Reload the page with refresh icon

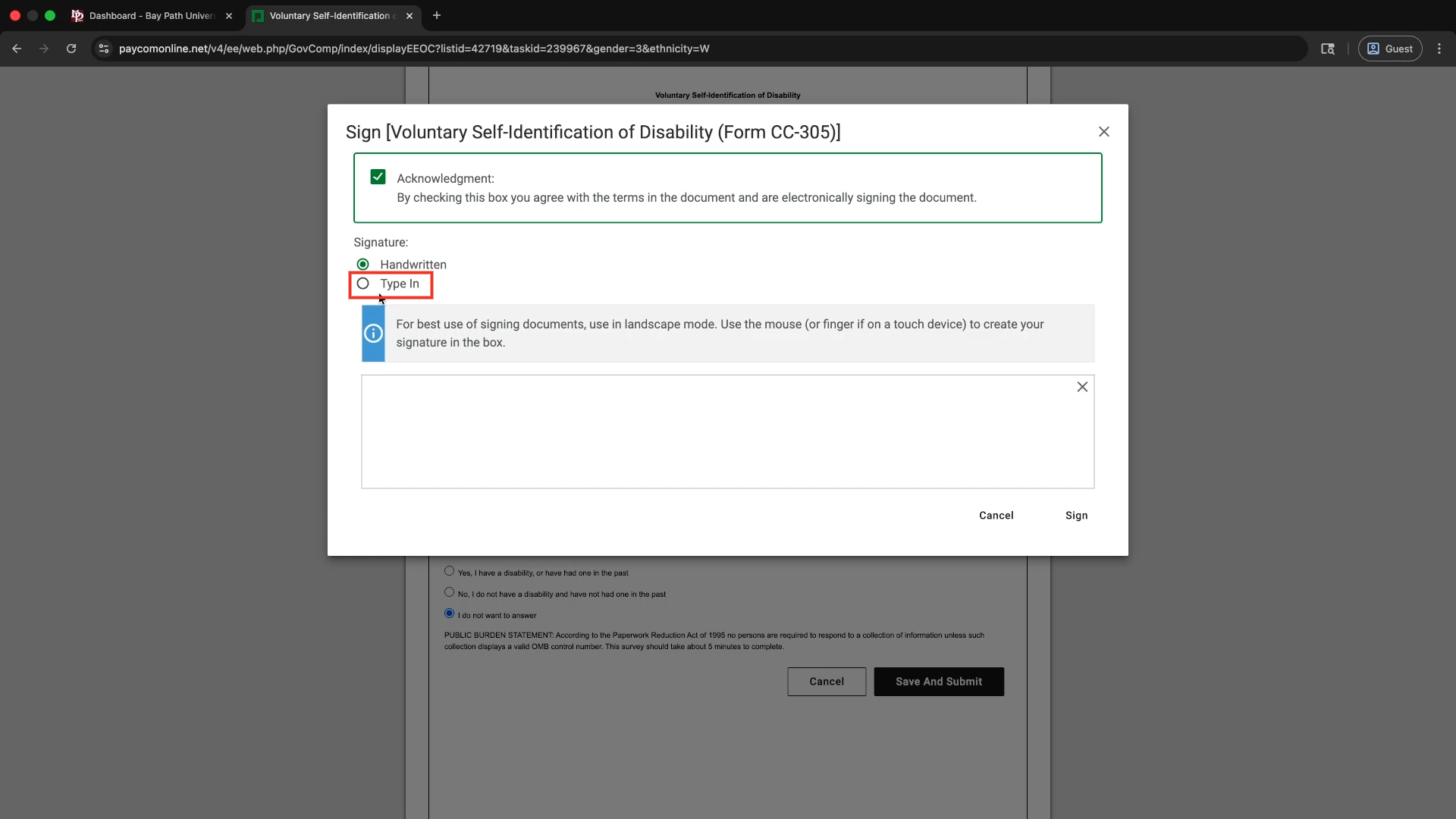[71, 49]
